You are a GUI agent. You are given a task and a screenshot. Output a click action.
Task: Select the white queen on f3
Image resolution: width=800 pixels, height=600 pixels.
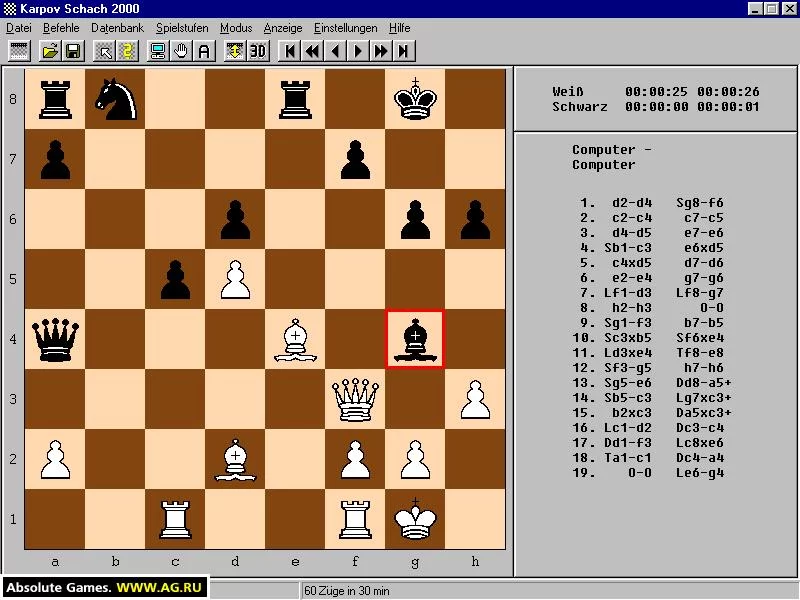[x=355, y=399]
